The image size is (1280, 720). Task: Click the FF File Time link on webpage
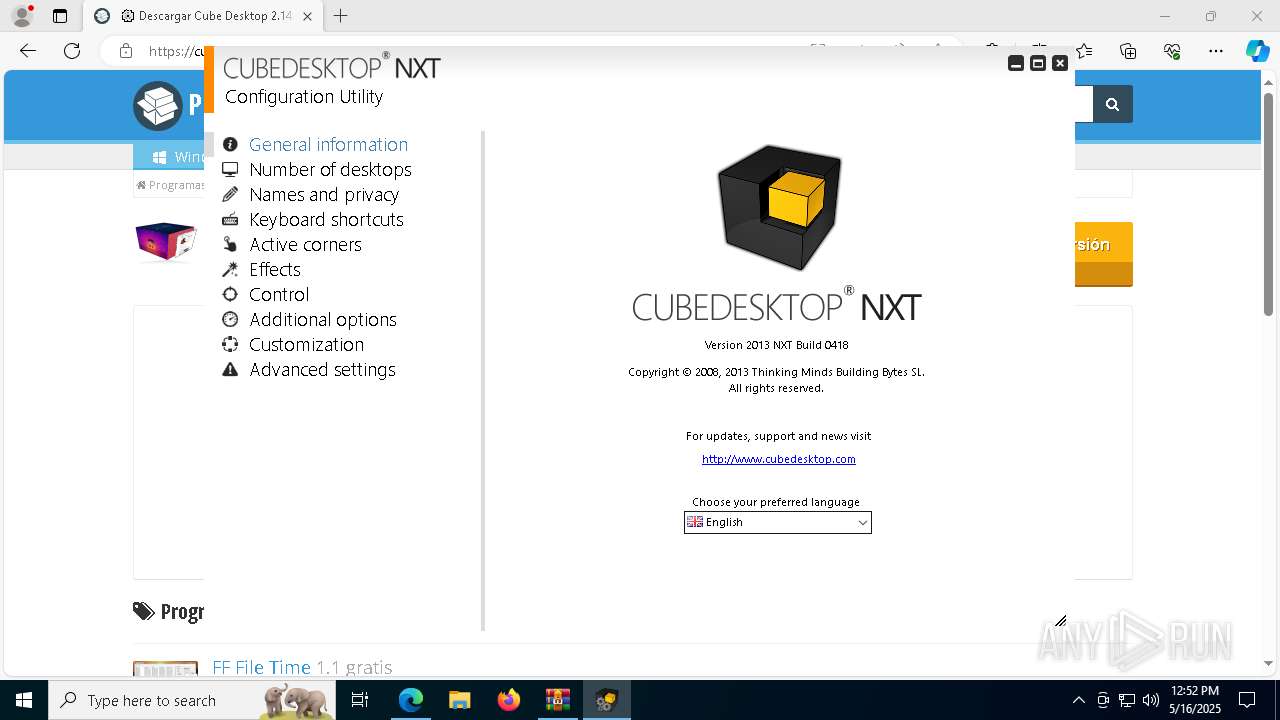pyautogui.click(x=261, y=667)
